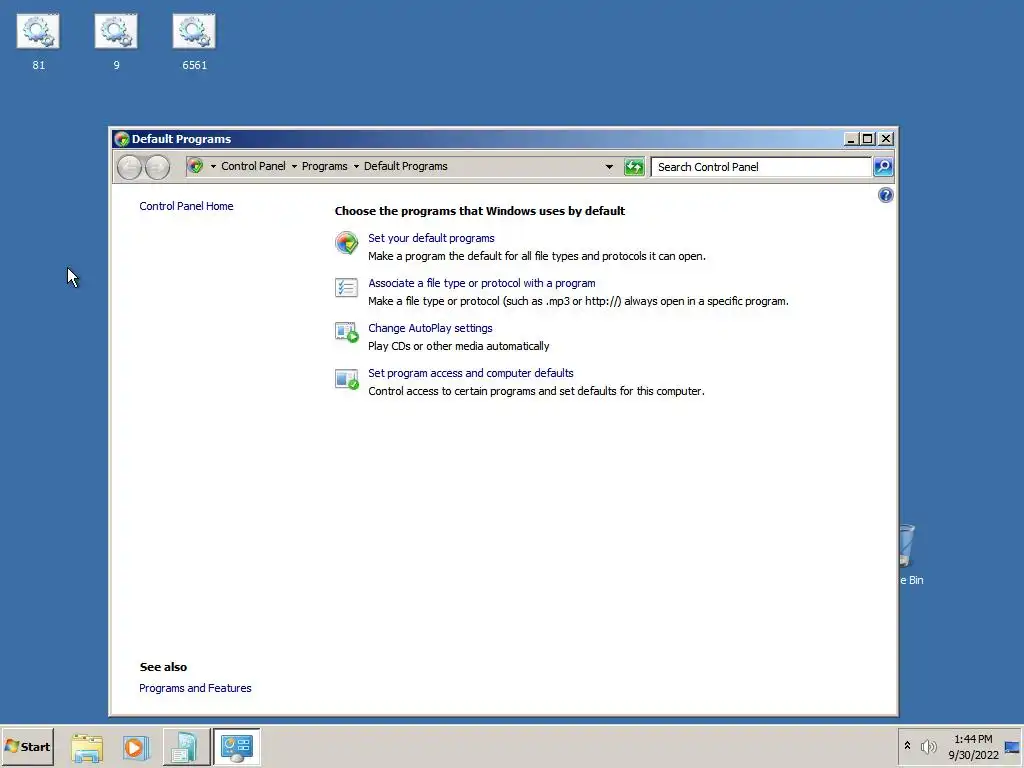Go back with the Back arrow

(129, 167)
